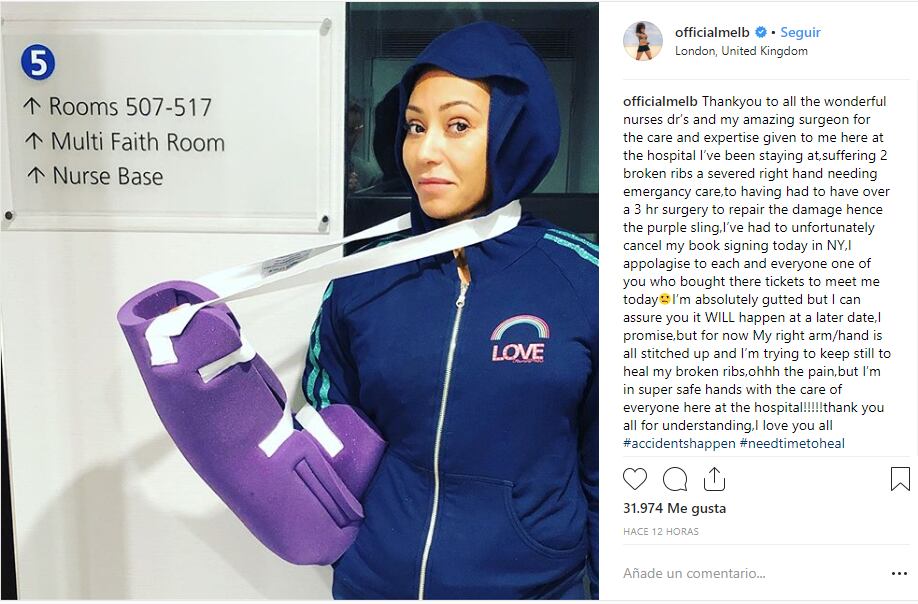
Task: Open comments via speech bubble icon
Action: (x=674, y=479)
